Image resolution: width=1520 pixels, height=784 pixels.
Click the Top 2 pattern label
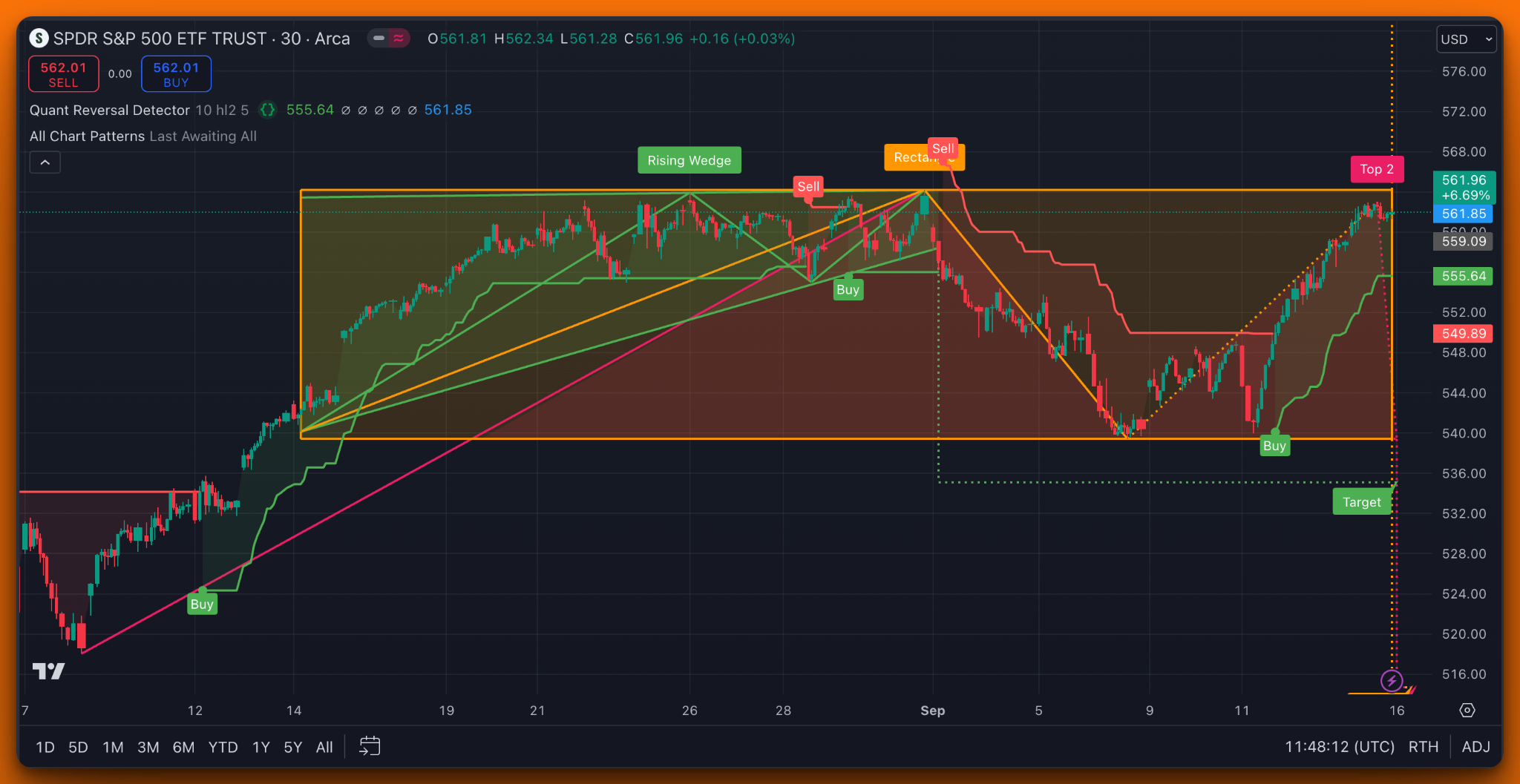coord(1377,169)
